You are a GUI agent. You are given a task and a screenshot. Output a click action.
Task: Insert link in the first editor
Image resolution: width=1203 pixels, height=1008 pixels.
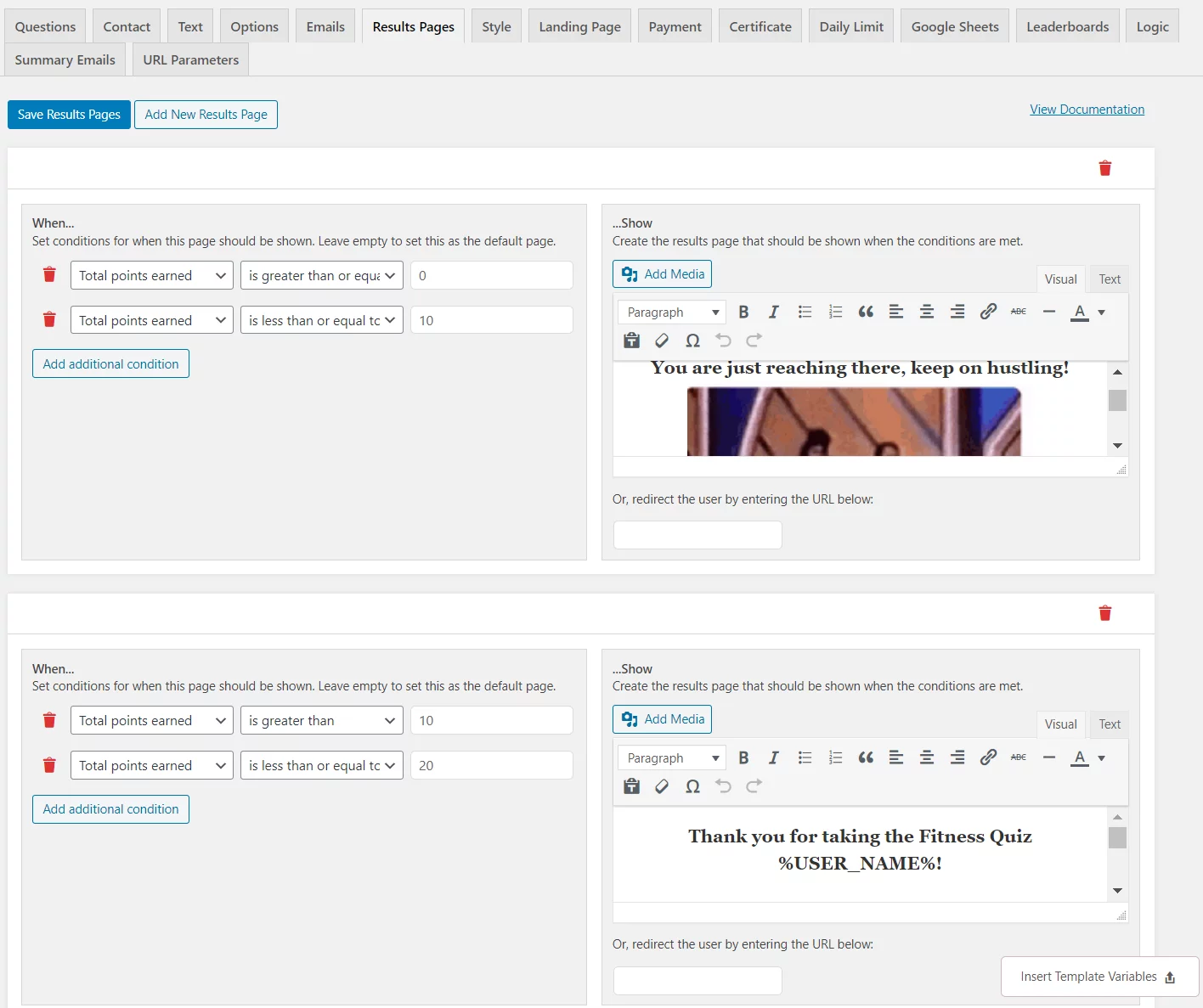(988, 312)
